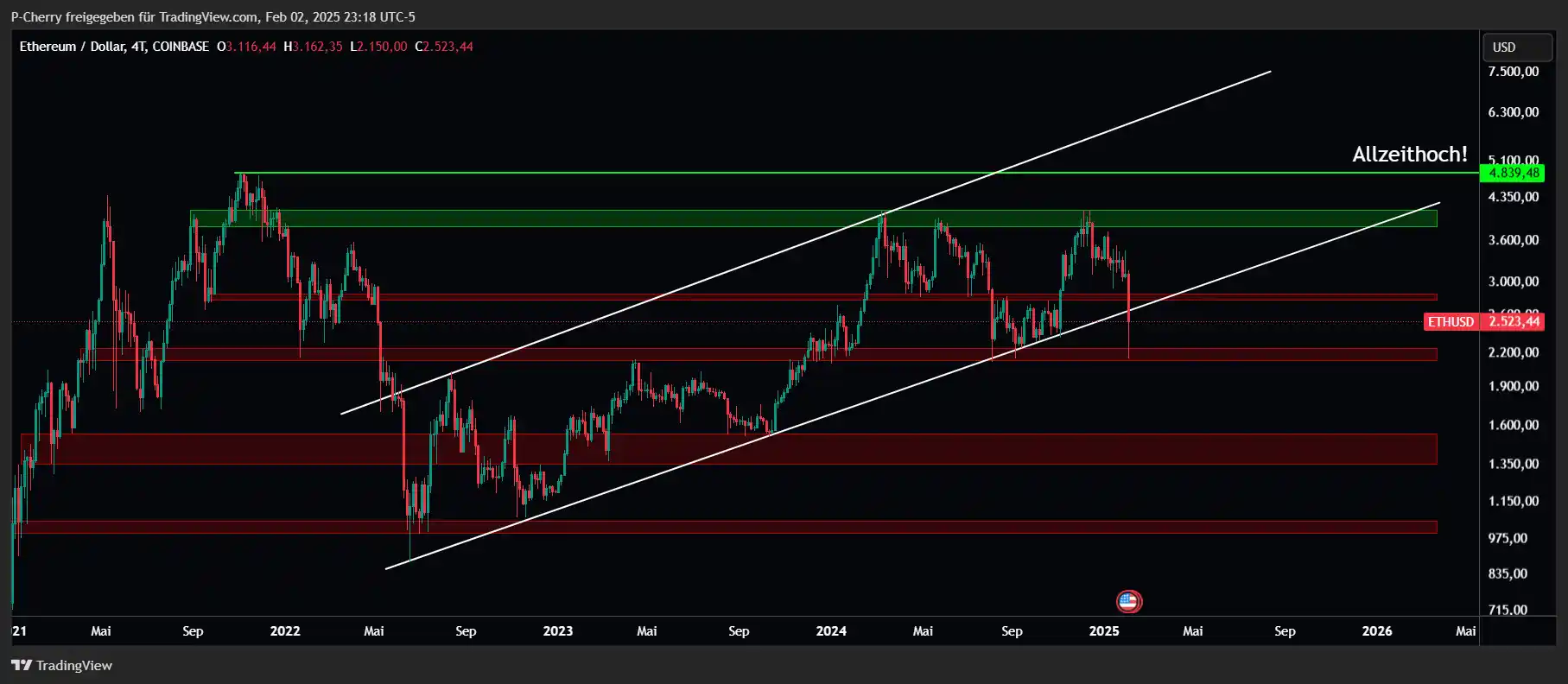Select the Allzeithoch! text annotation

(1409, 154)
